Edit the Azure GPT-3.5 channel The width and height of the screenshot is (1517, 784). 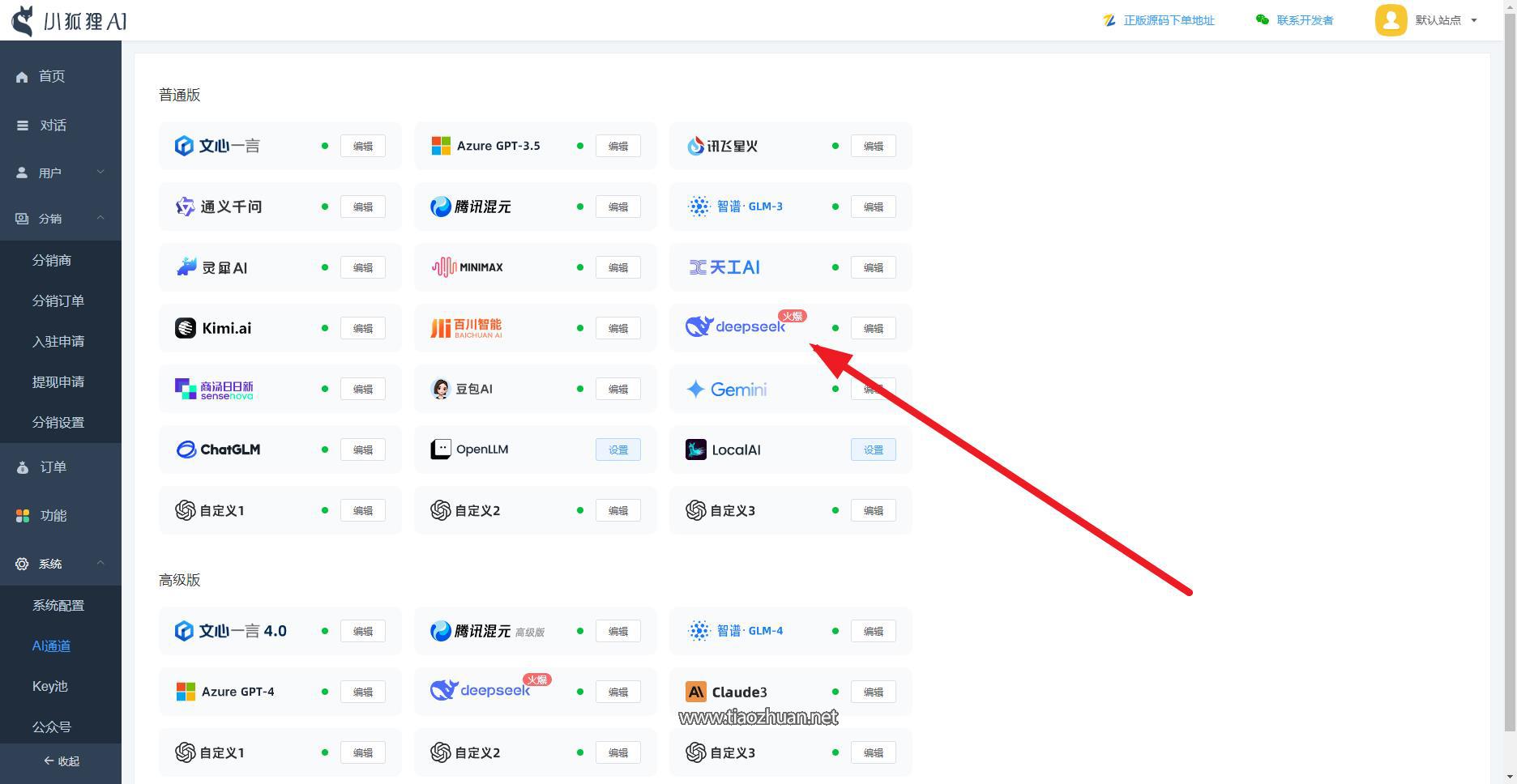click(x=618, y=146)
